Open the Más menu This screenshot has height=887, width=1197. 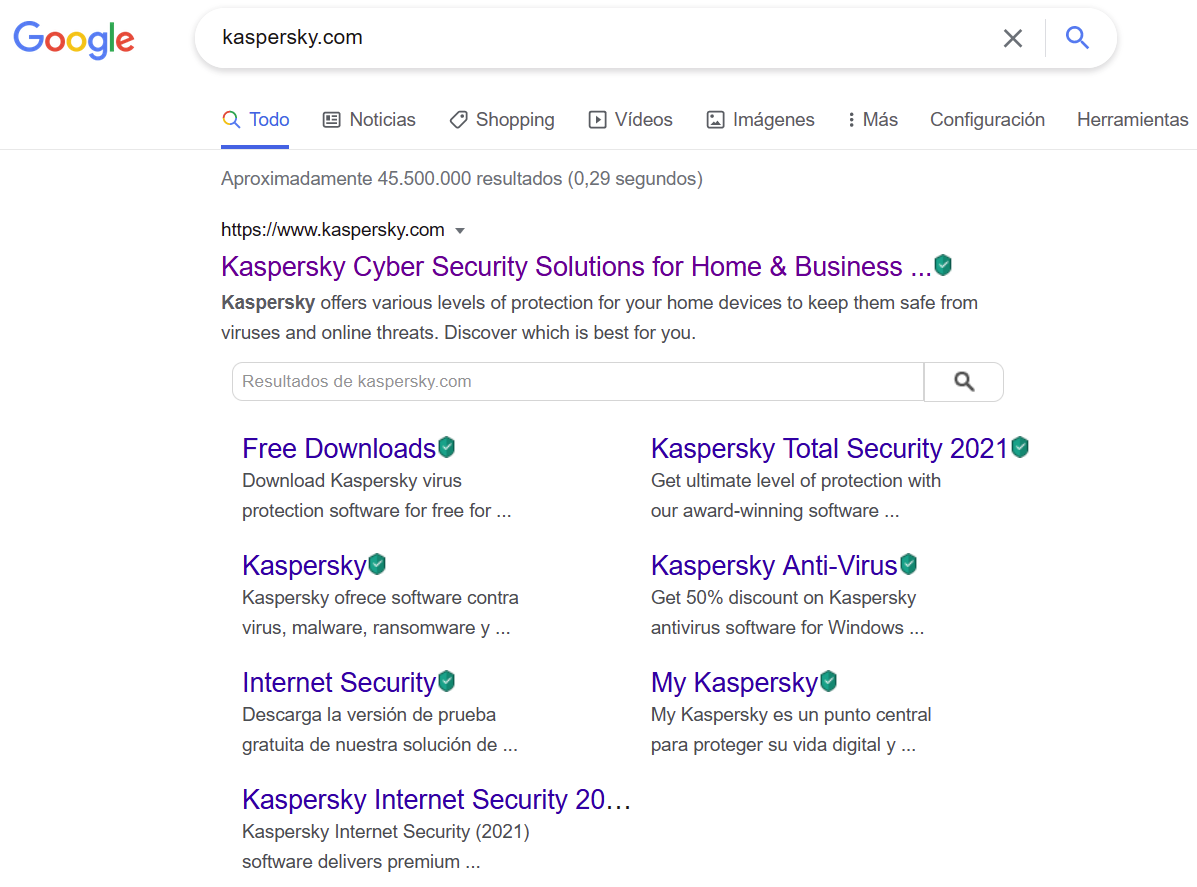(872, 120)
